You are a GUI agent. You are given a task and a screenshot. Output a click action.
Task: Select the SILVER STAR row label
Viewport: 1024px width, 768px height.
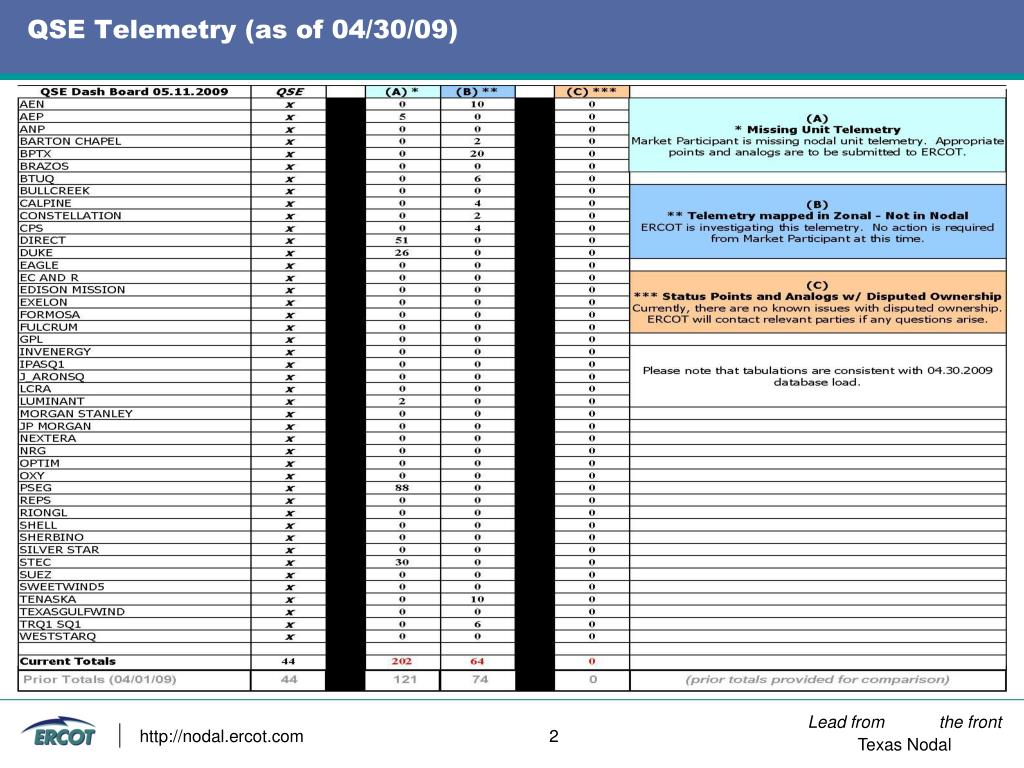[x=59, y=550]
